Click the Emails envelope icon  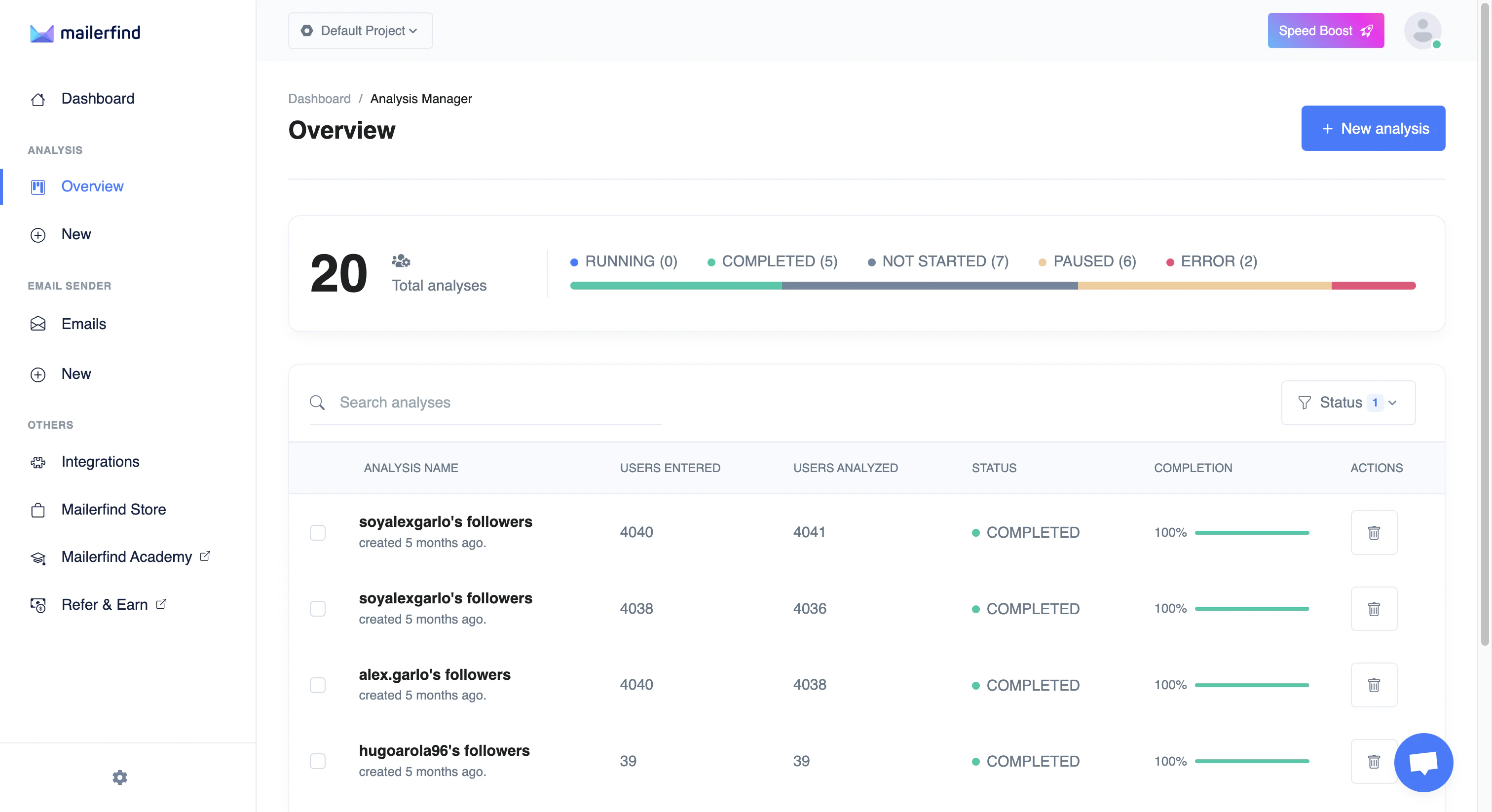[37, 324]
